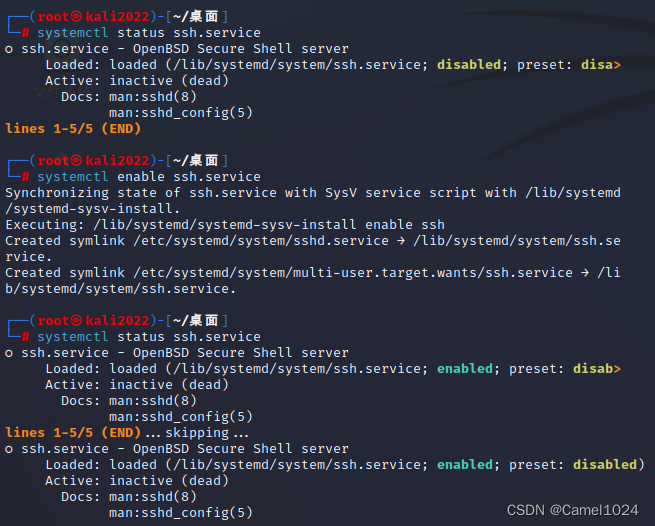Click the "Executing:" output line
Image resolution: width=655 pixels, height=526 pixels.
225,225
